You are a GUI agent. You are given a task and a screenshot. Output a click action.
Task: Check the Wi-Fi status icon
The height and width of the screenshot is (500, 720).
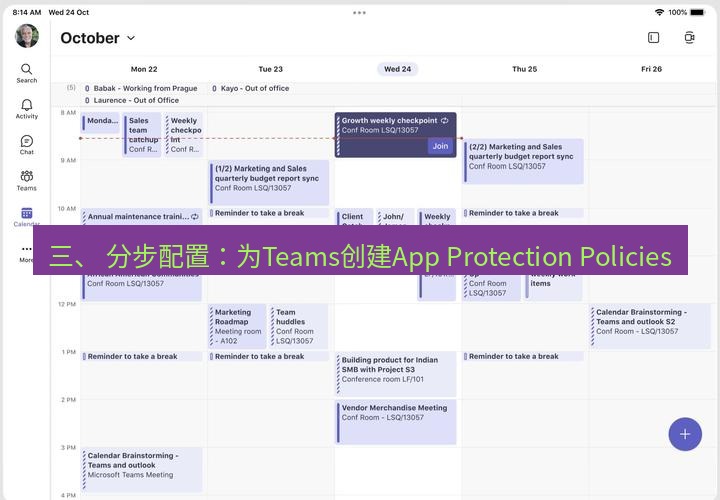point(659,12)
